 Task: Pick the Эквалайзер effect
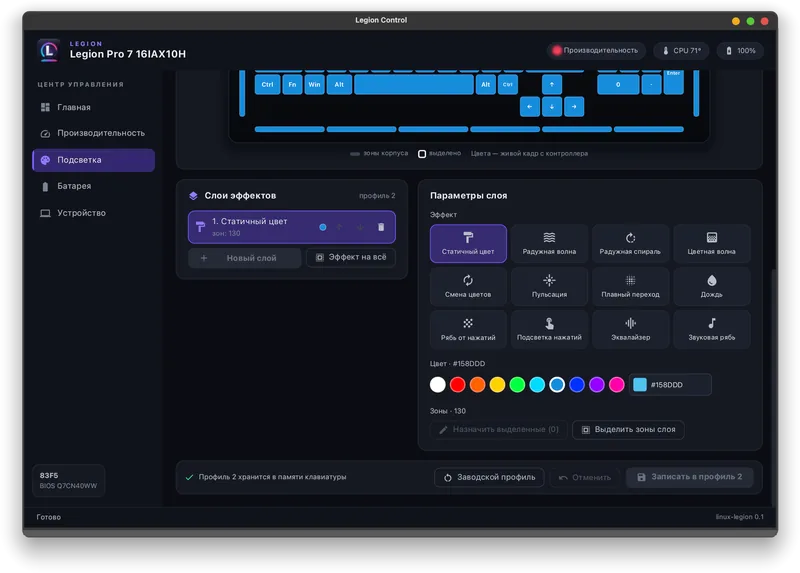[630, 330]
